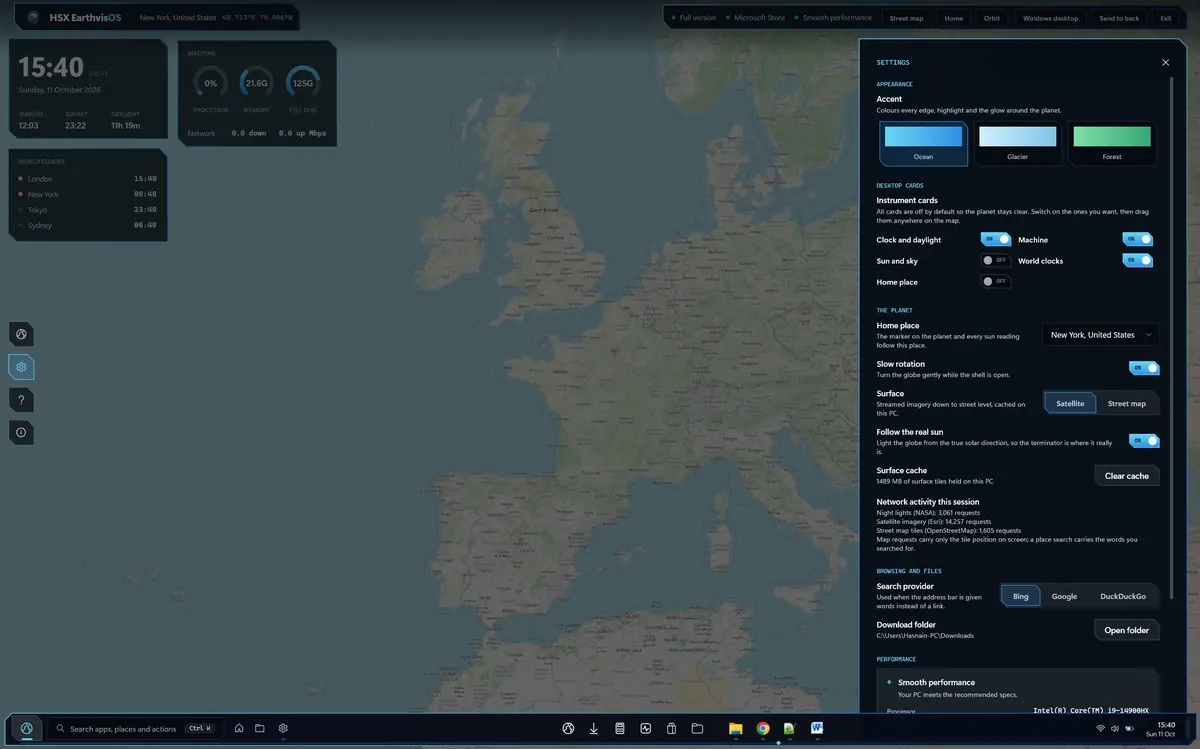The width and height of the screenshot is (1200, 749).
Task: Go to the home icon in the dock
Action: 239,728
